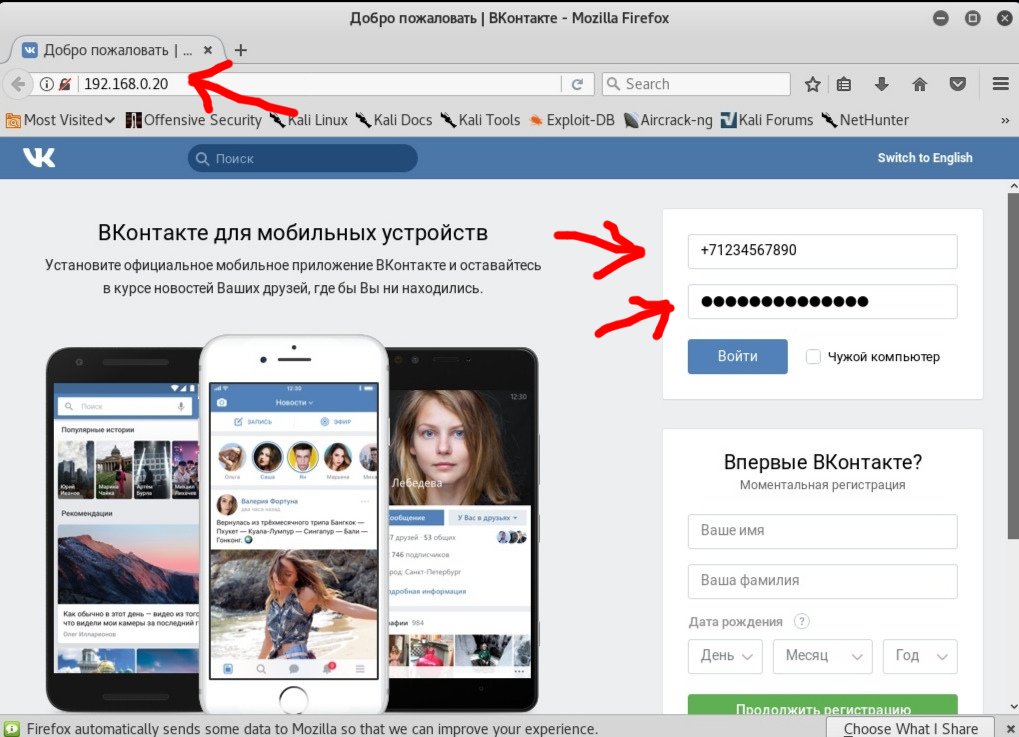Click the vertical page scrollbar thumb
The height and width of the screenshot is (737, 1019).
coord(1013,364)
